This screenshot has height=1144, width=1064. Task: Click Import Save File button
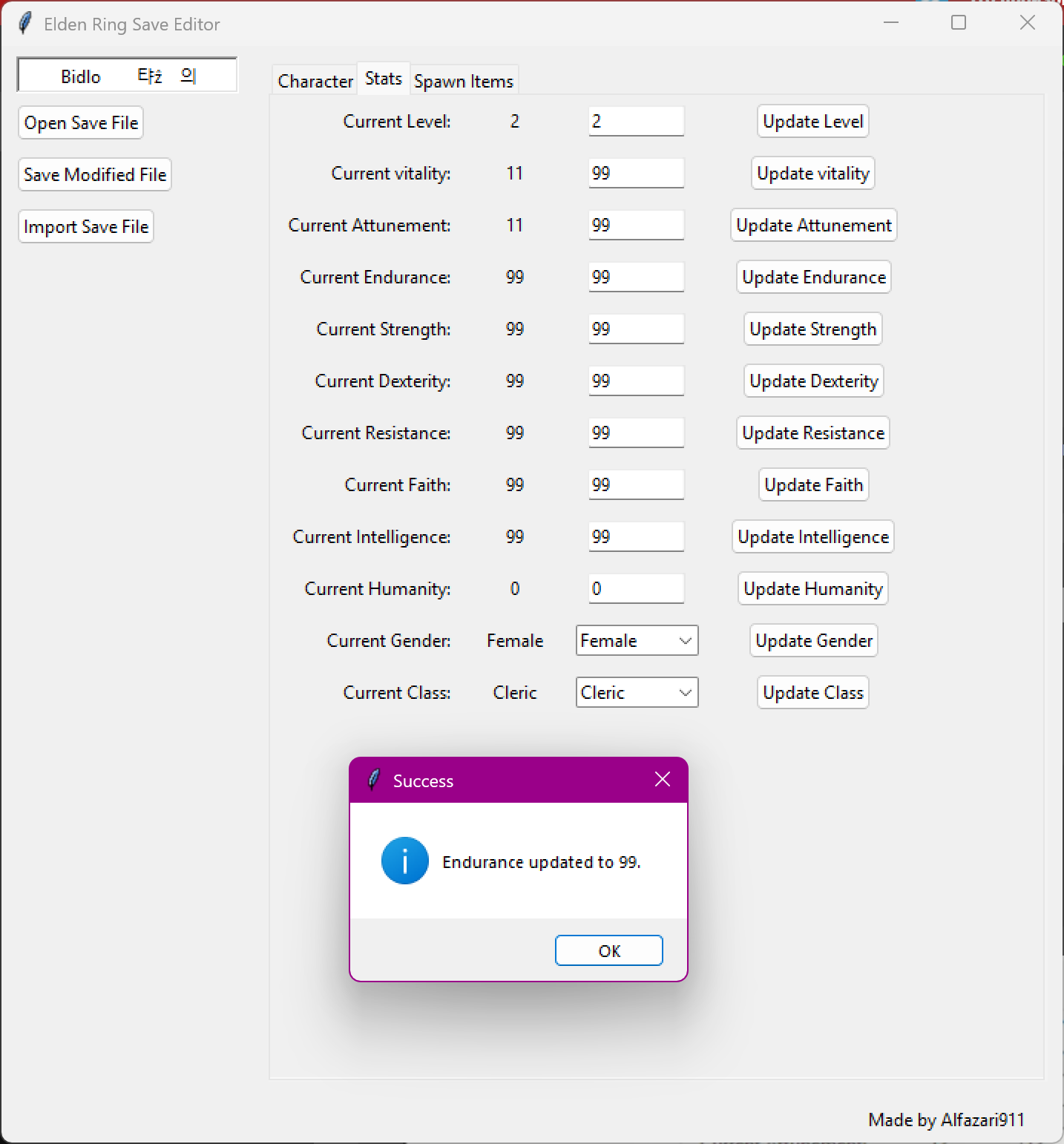(x=86, y=227)
